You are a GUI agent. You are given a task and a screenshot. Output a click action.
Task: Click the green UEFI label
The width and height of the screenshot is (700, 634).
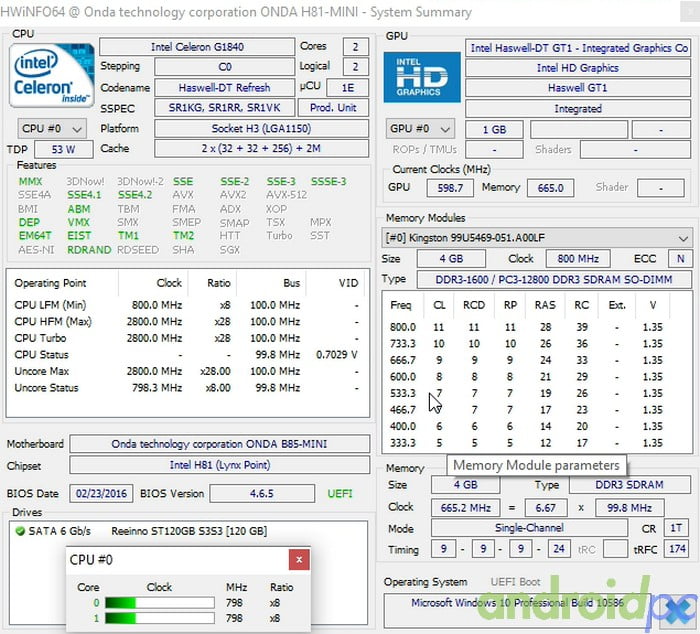tap(340, 493)
